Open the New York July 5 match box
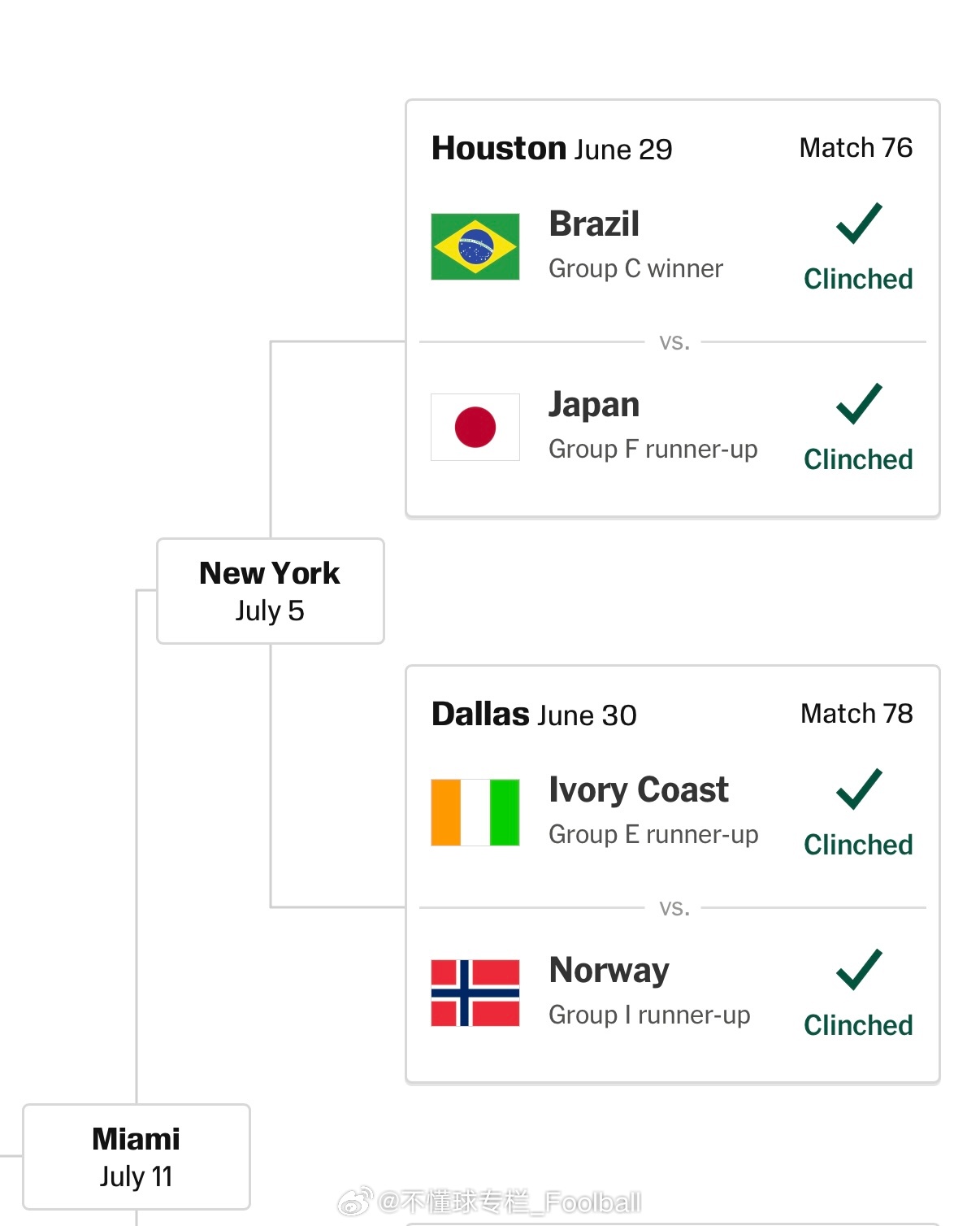The image size is (980, 1226). (271, 591)
